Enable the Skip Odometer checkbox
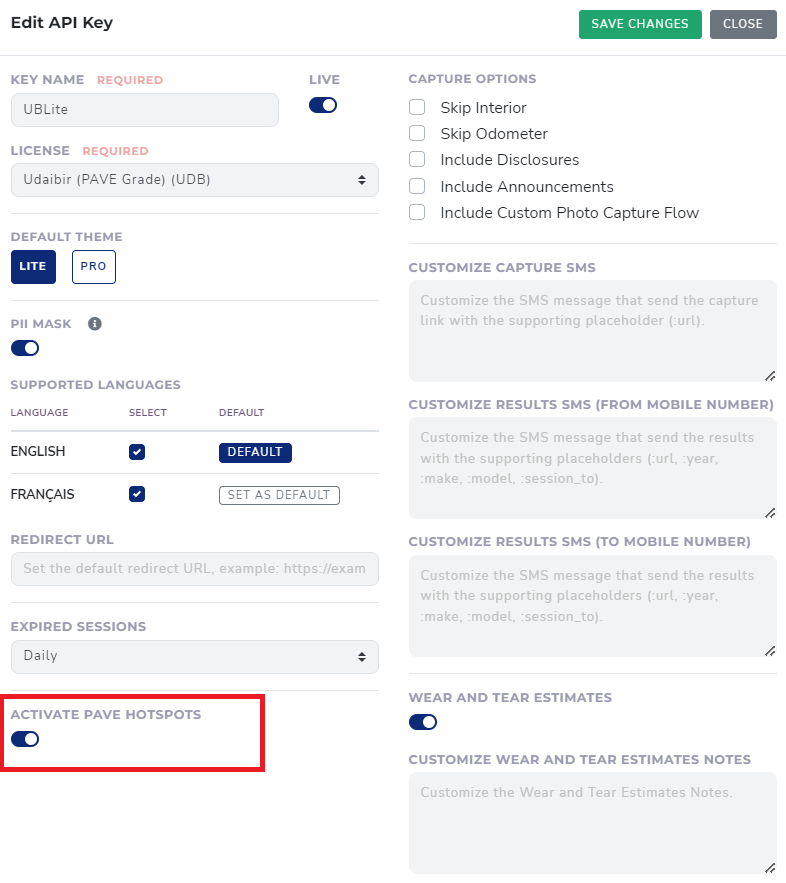This screenshot has height=883, width=786. click(x=417, y=133)
